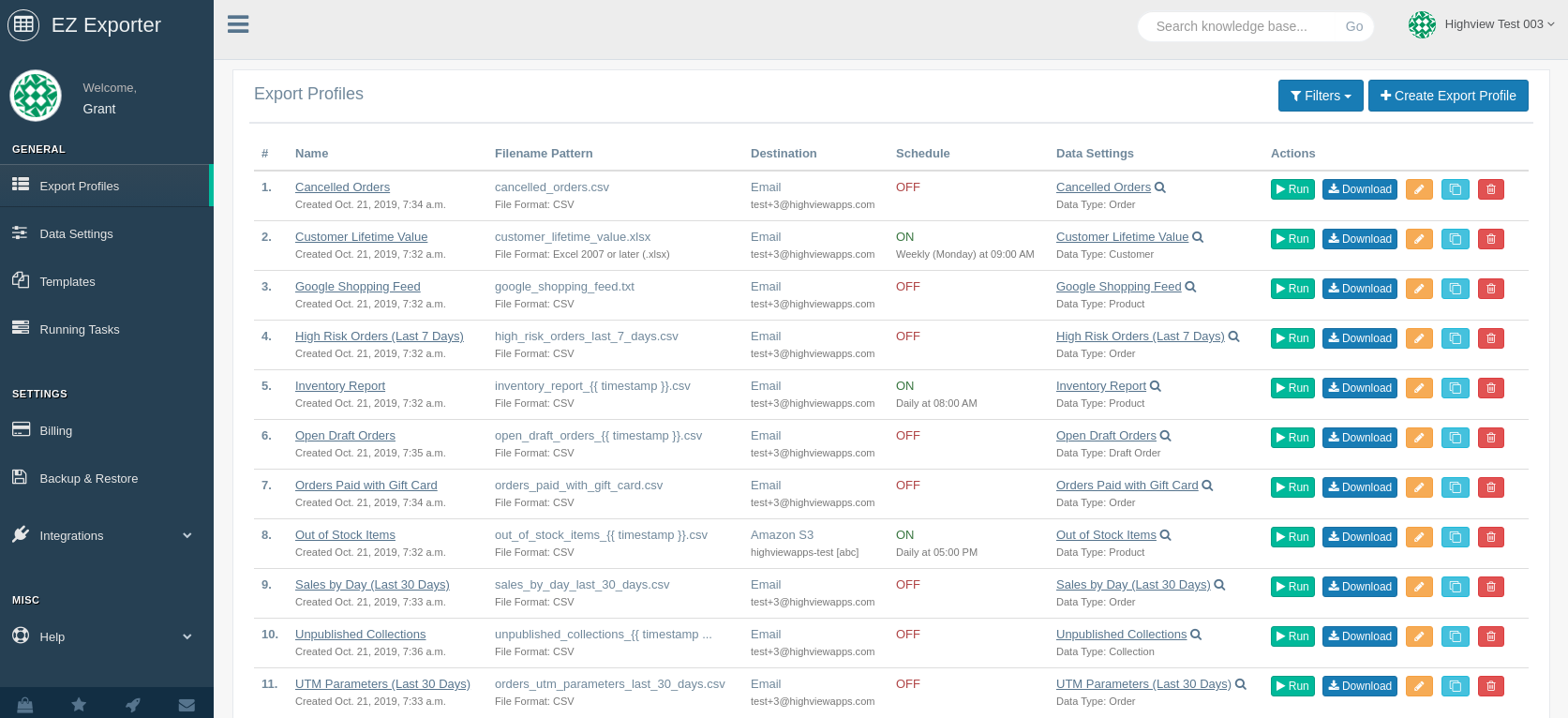Open Orders Paid with Gift Card name link

pyautogui.click(x=366, y=486)
